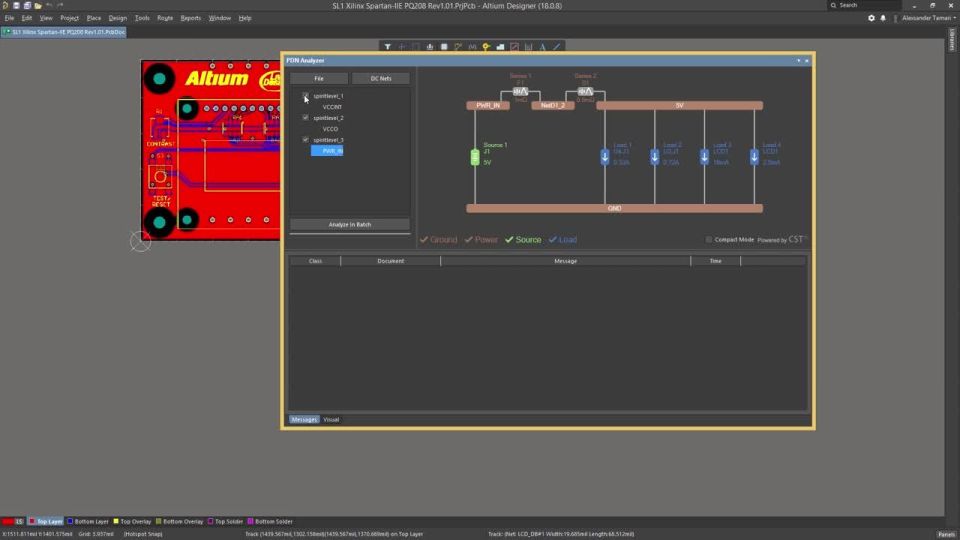The height and width of the screenshot is (540, 960).
Task: Open the Route menu
Action: (165, 18)
